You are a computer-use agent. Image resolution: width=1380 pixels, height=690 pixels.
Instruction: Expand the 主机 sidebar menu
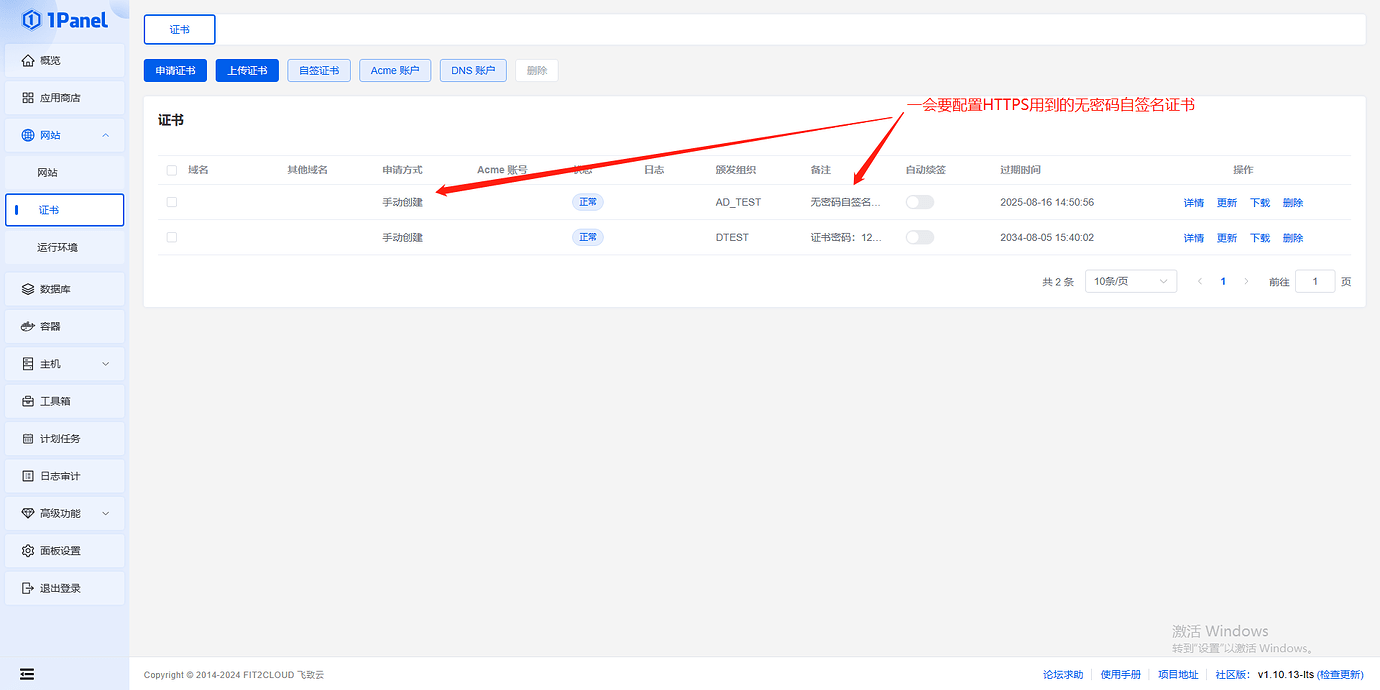(x=64, y=363)
